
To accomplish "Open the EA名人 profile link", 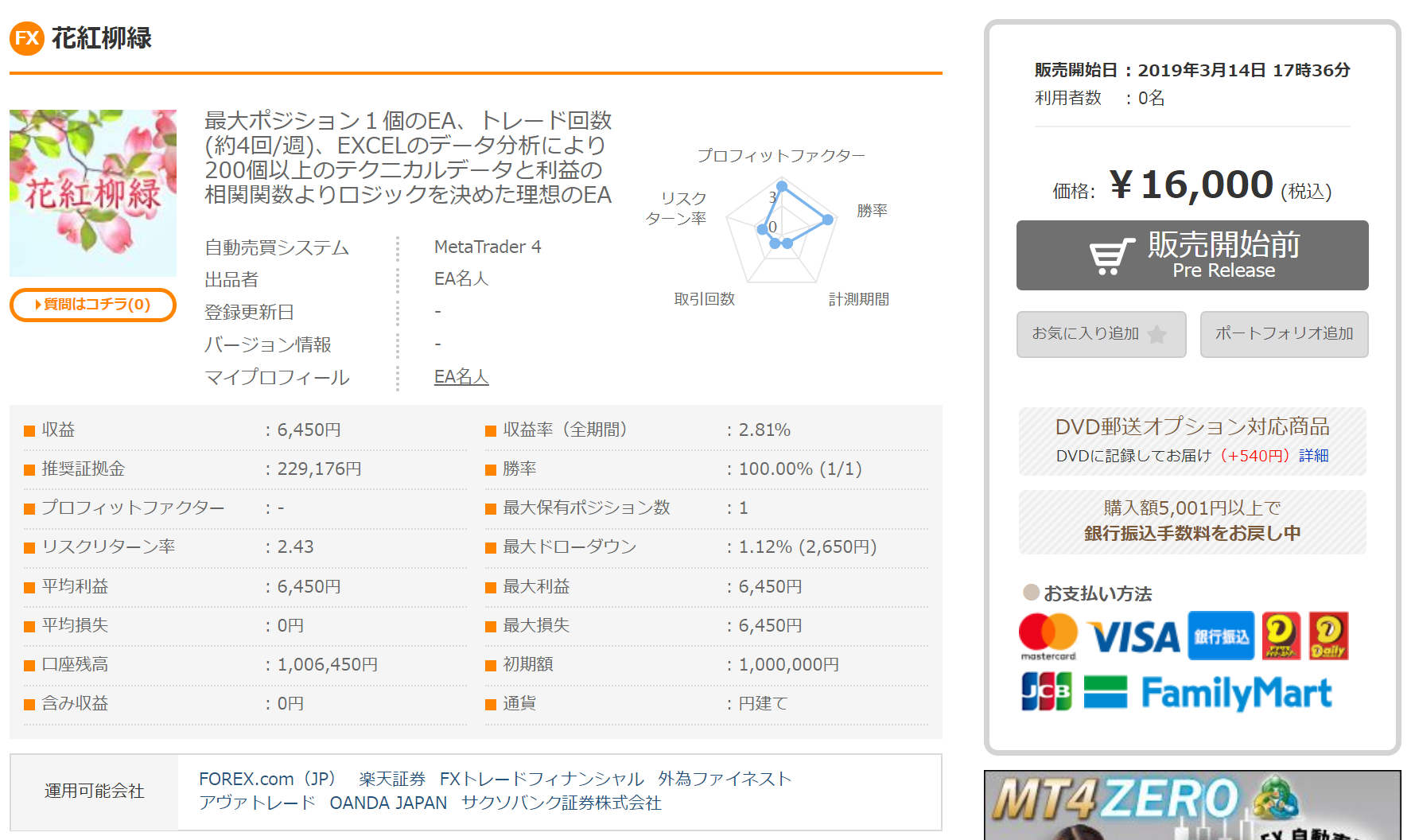I will 461,377.
